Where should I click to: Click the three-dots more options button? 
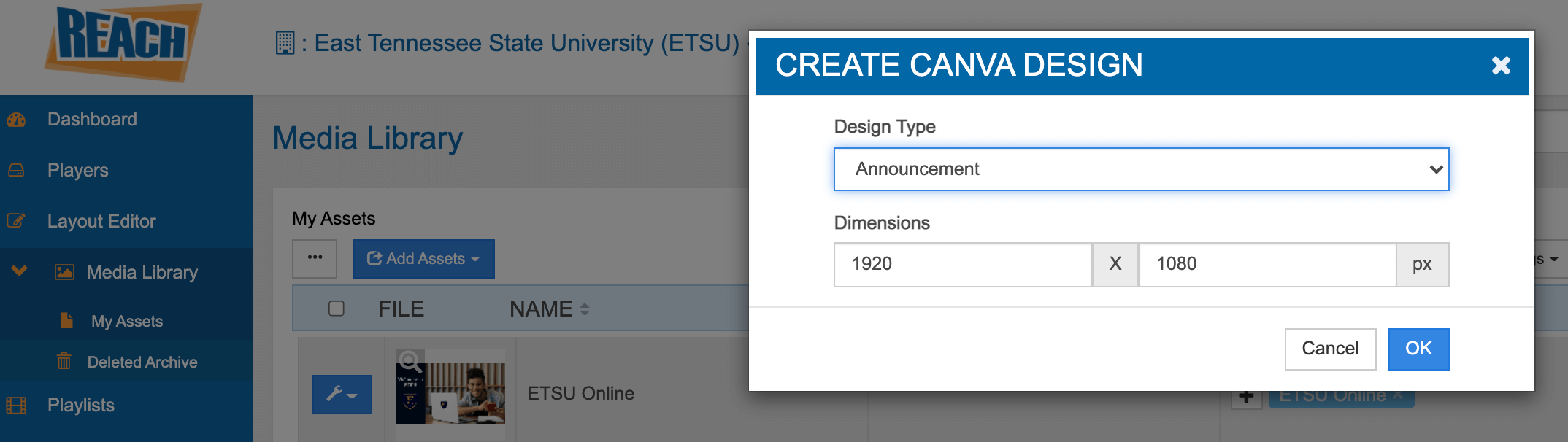coord(315,258)
